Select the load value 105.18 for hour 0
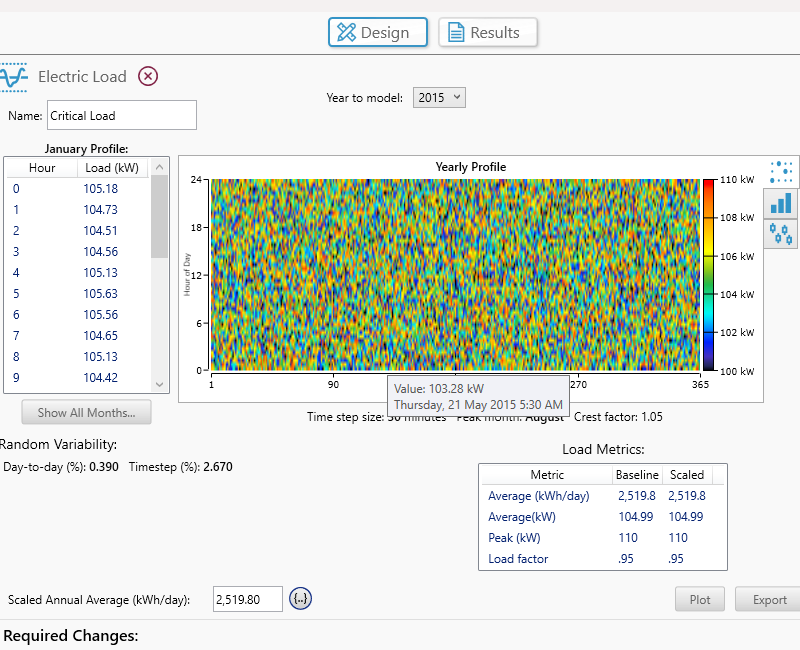This screenshot has height=650, width=800. pos(101,189)
